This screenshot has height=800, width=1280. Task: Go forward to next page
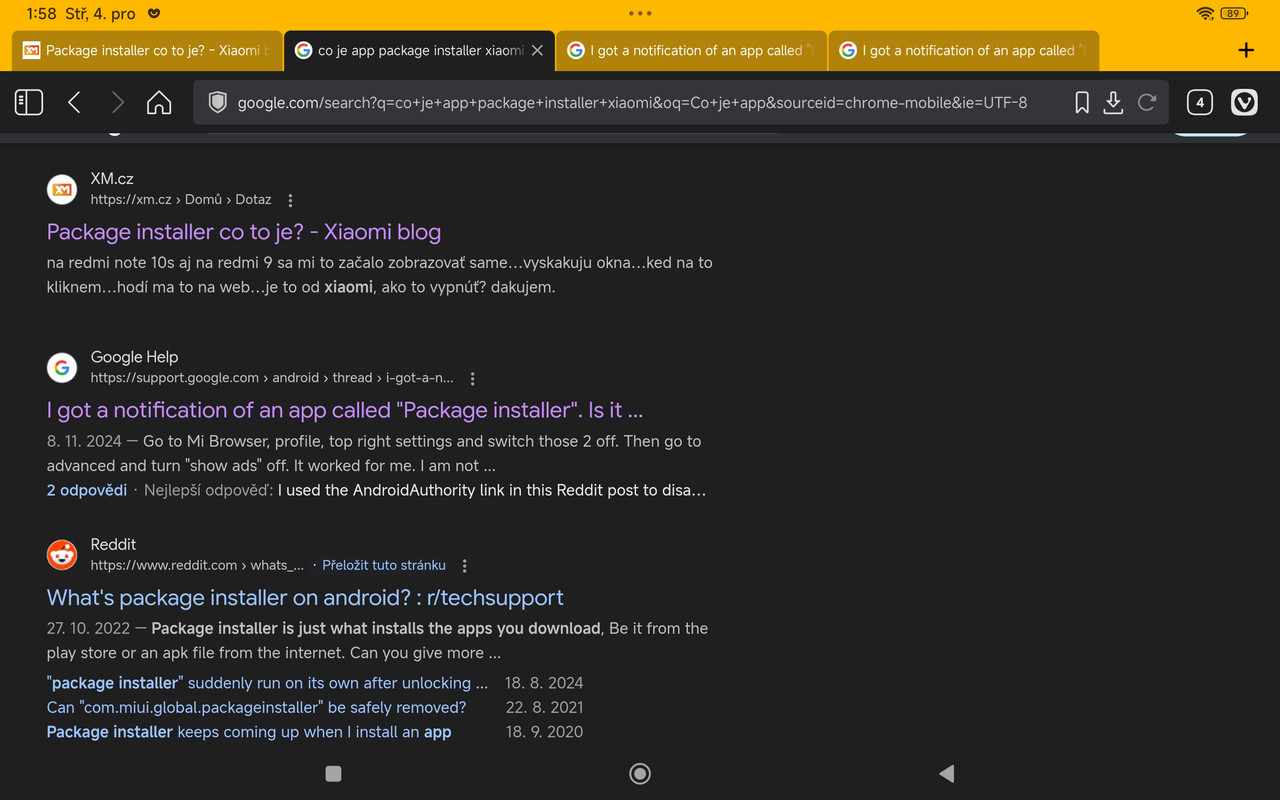coord(118,102)
